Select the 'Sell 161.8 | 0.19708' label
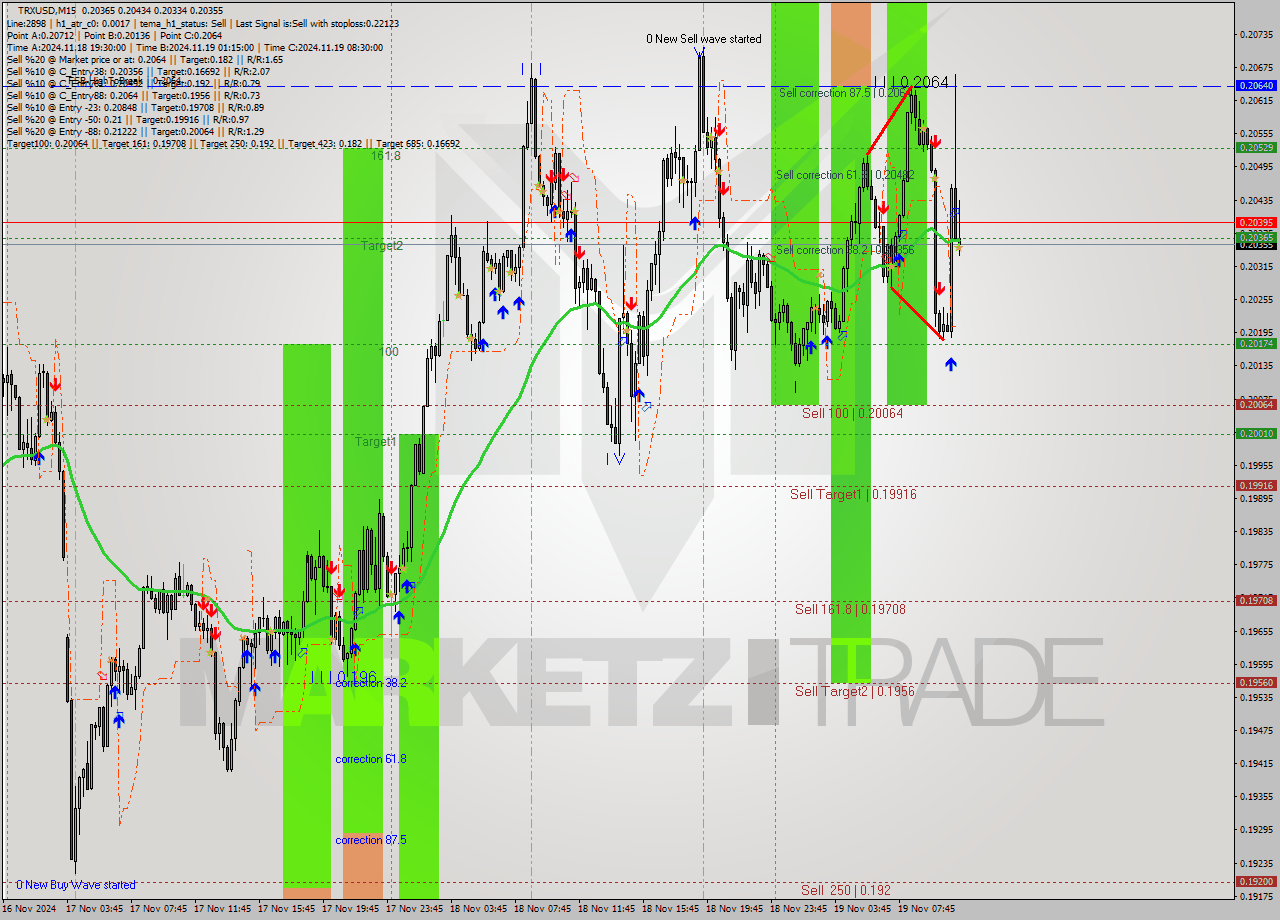 tap(851, 608)
